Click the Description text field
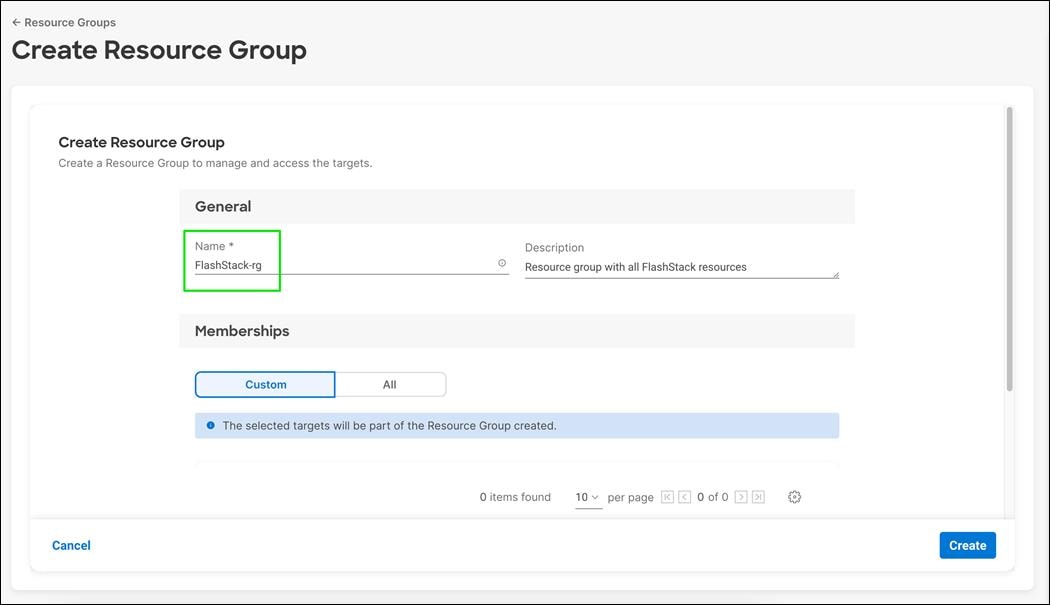Image resolution: width=1050 pixels, height=605 pixels. pyautogui.click(x=680, y=266)
